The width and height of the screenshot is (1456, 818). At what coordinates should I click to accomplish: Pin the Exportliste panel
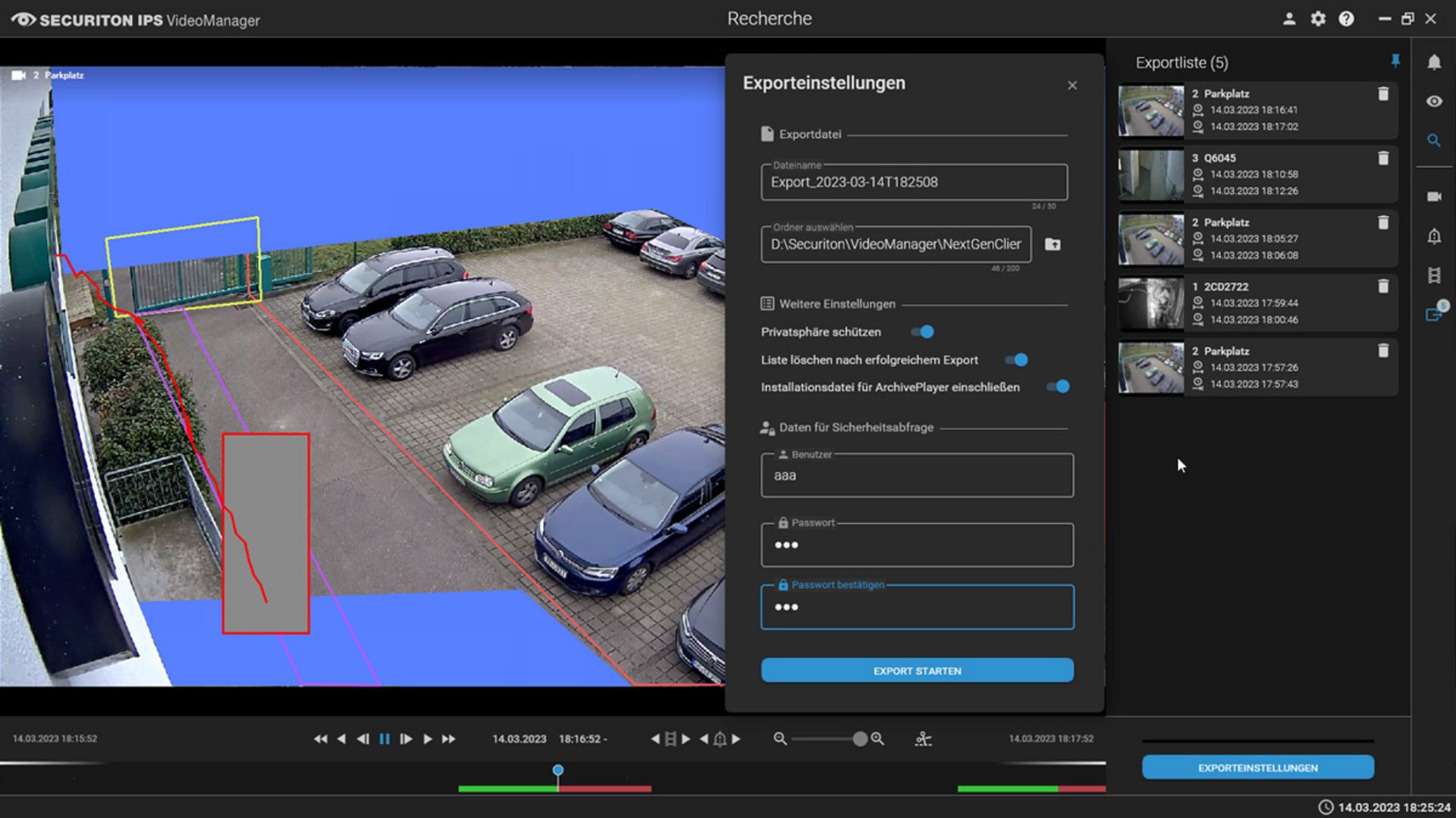click(x=1395, y=61)
